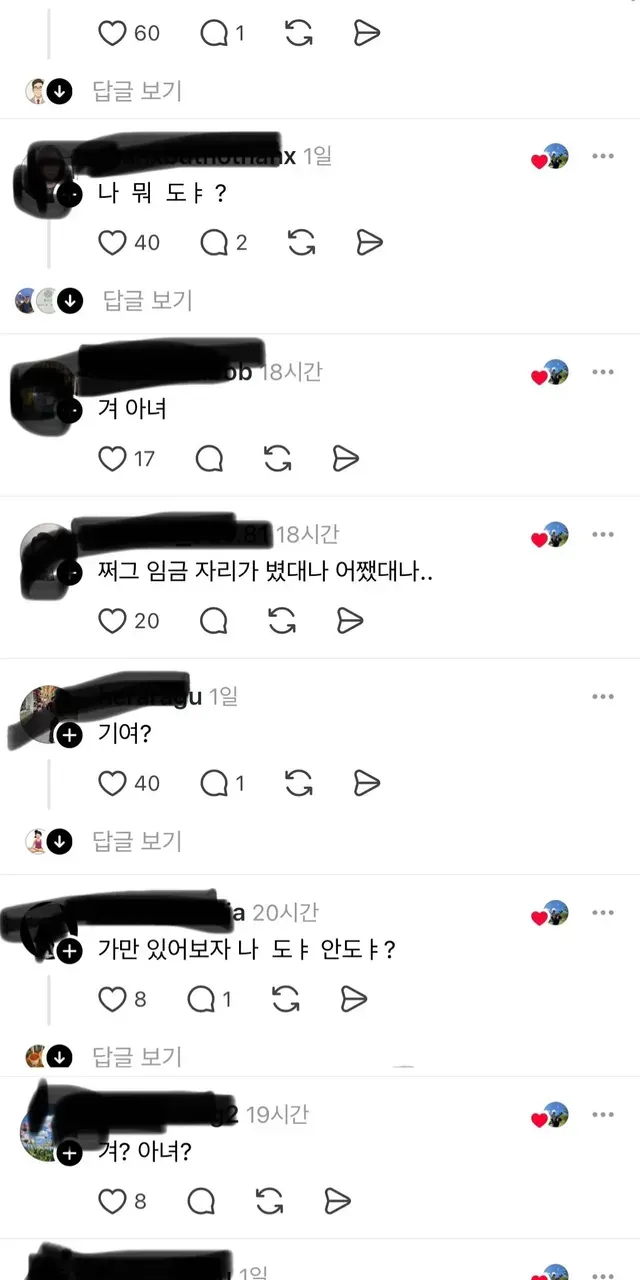Follow the author of "겨? 아녀?" via plus badge
Screen dimensions: 640x1280
click(x=69, y=1153)
